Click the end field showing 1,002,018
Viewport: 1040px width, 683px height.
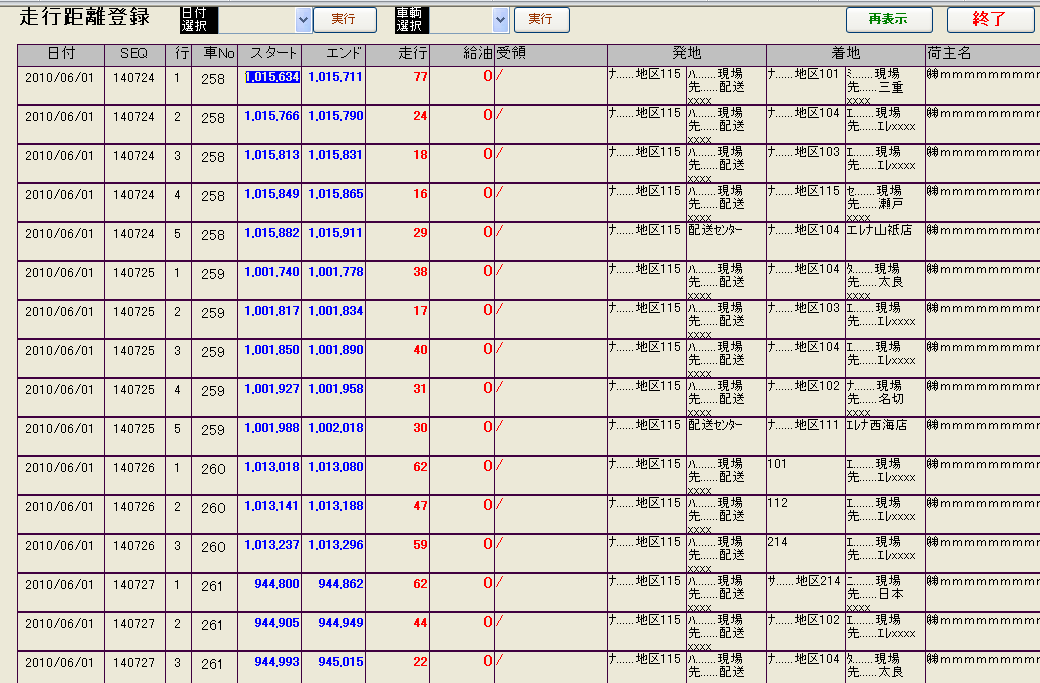coord(335,428)
